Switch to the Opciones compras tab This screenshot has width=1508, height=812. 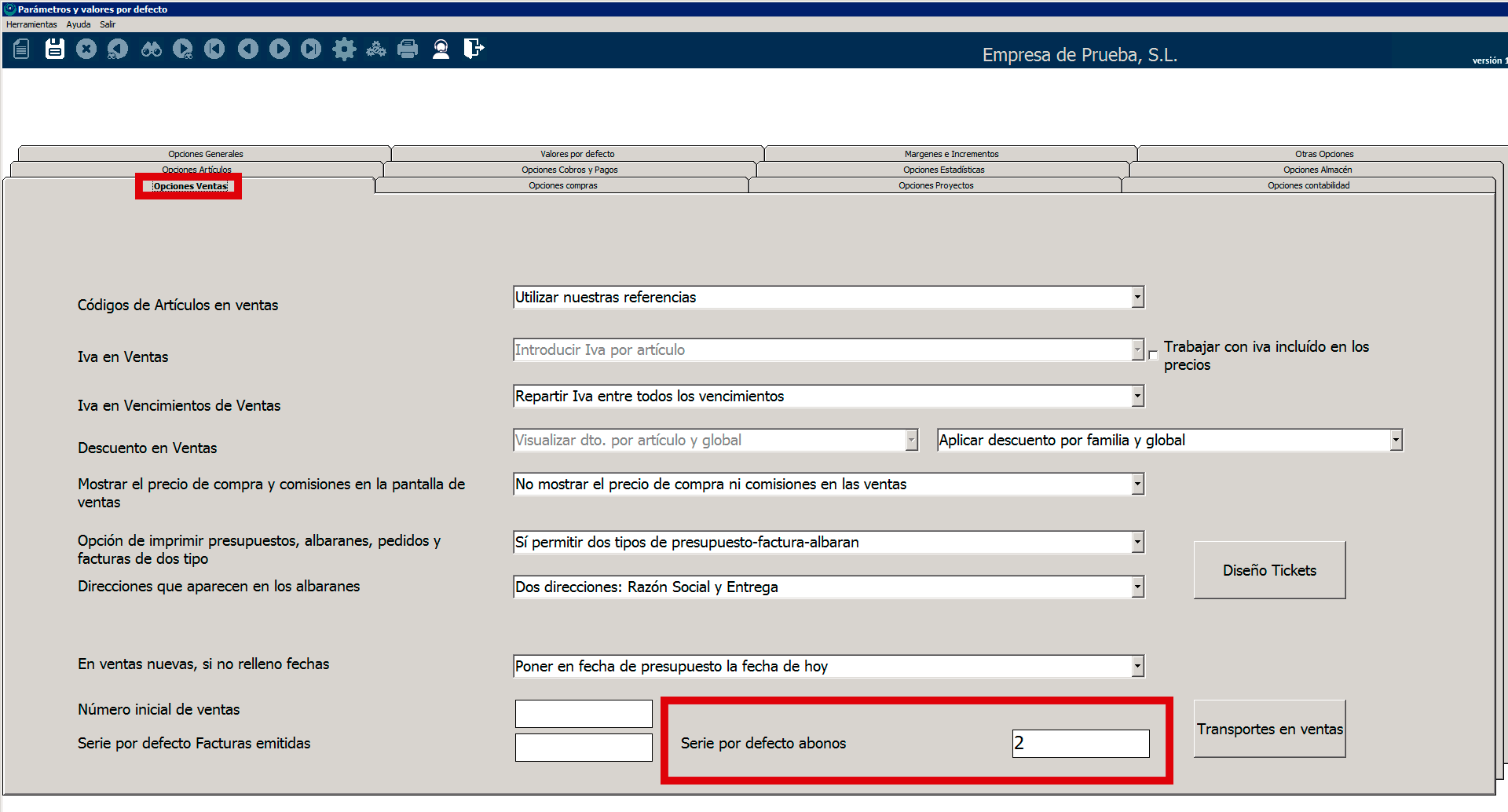(x=562, y=185)
